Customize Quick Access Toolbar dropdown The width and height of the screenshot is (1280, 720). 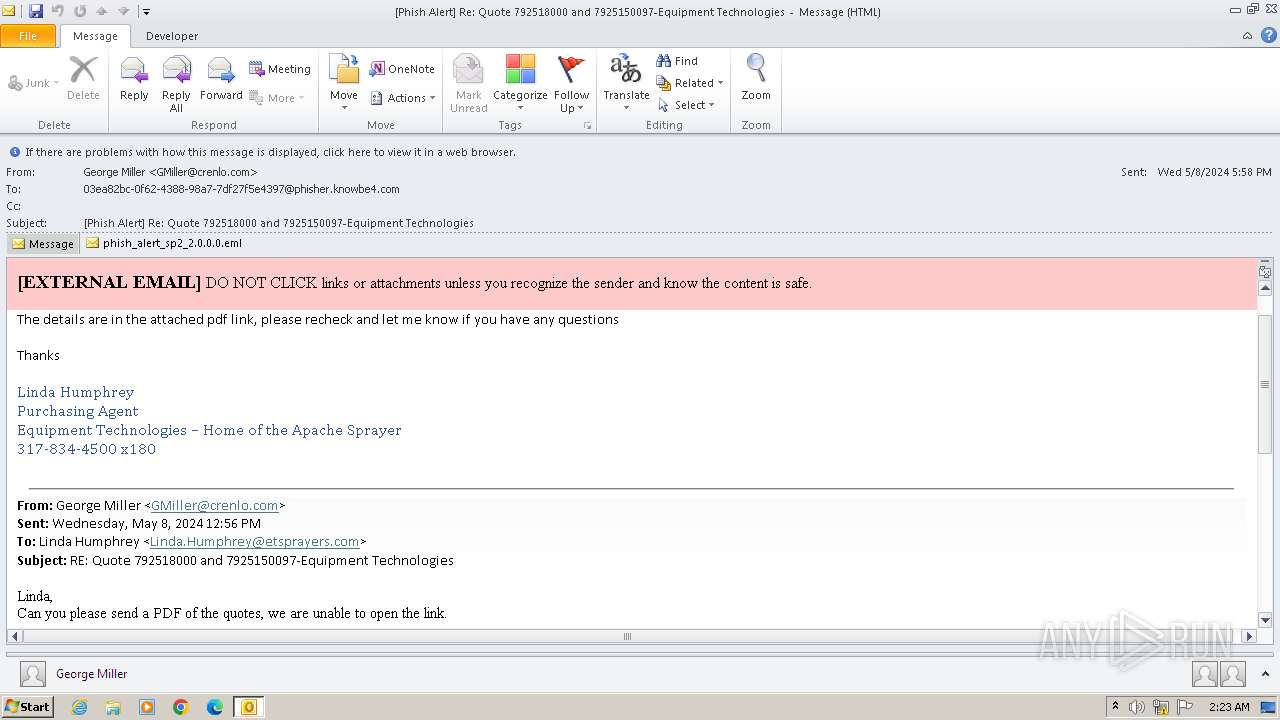coord(146,12)
